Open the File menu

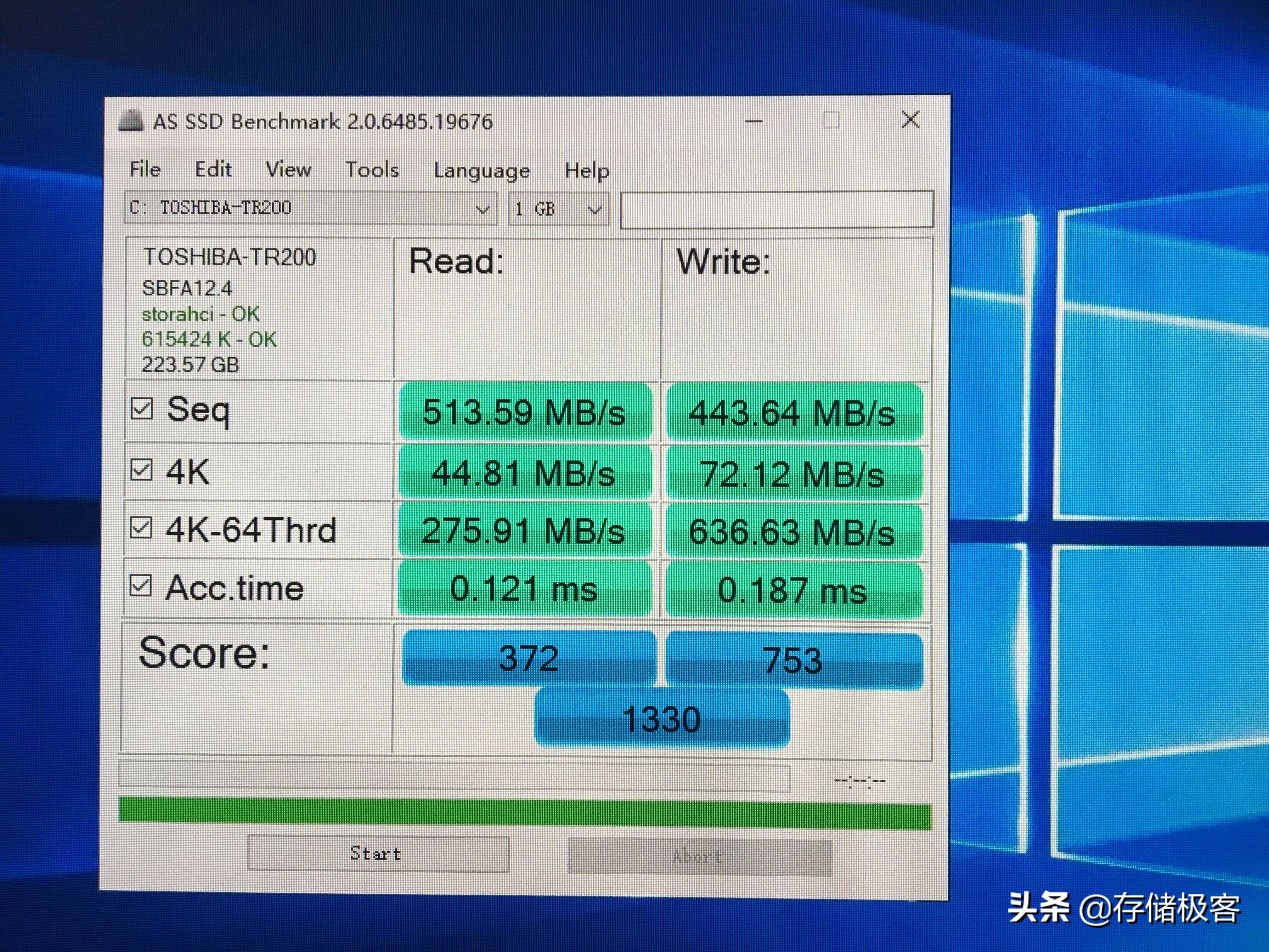144,170
